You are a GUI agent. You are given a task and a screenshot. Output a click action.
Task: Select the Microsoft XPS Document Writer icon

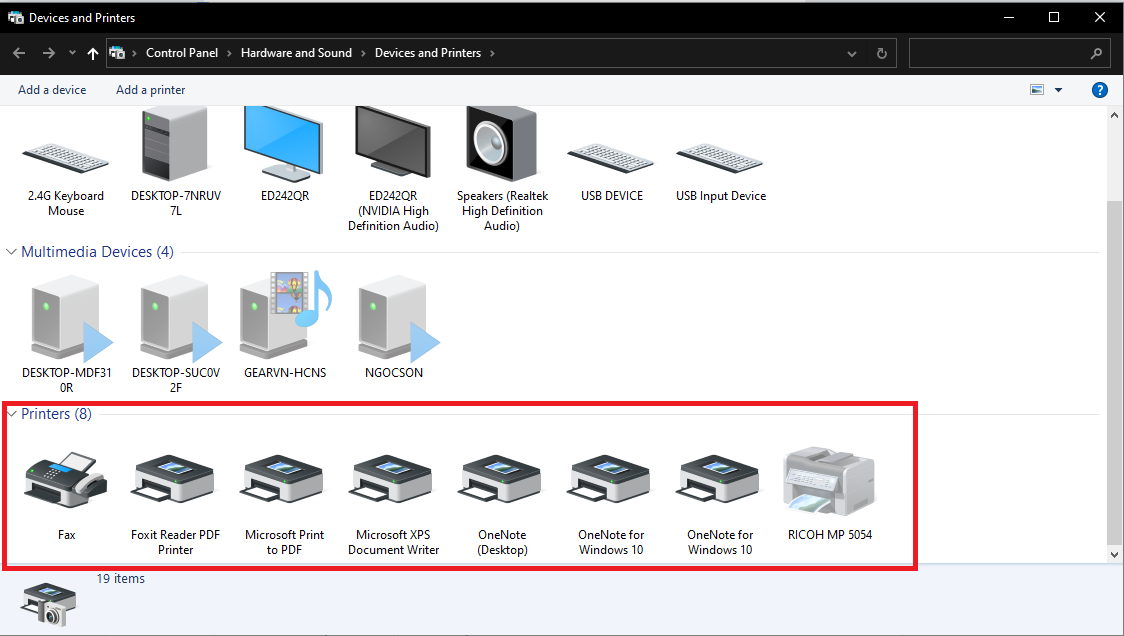[393, 478]
